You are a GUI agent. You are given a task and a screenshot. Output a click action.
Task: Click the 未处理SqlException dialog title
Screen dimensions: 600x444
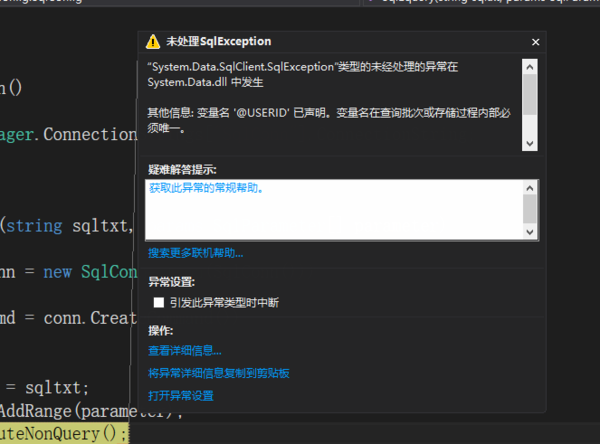(218, 41)
